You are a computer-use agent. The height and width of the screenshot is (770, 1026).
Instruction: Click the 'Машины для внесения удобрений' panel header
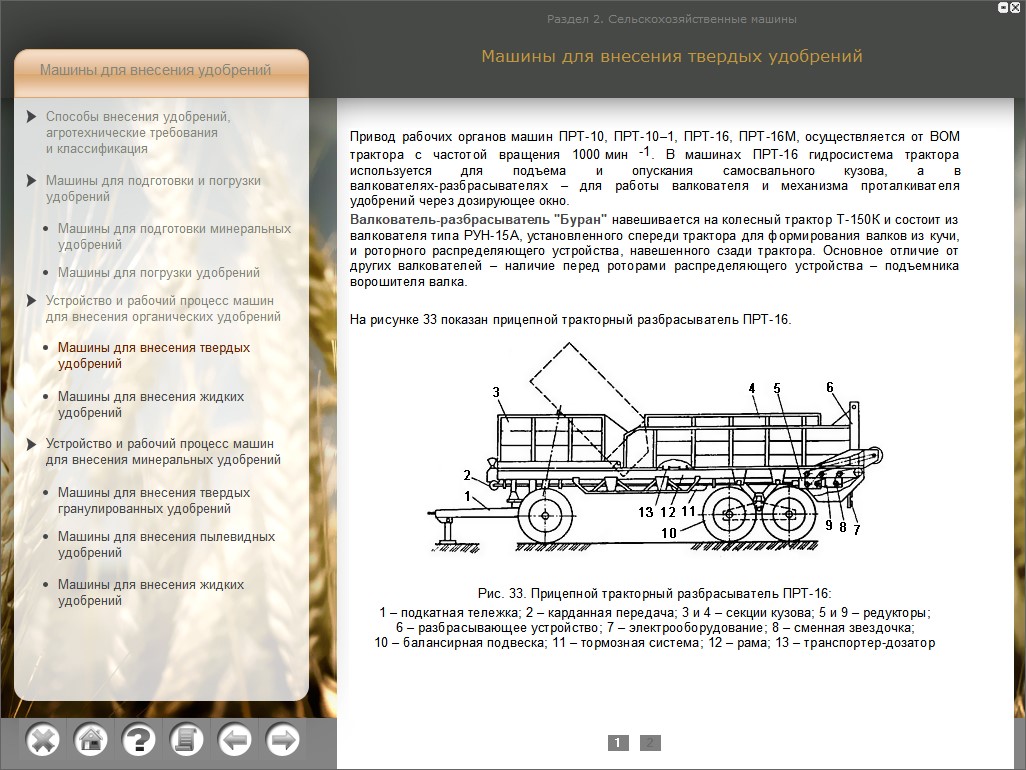click(x=161, y=71)
